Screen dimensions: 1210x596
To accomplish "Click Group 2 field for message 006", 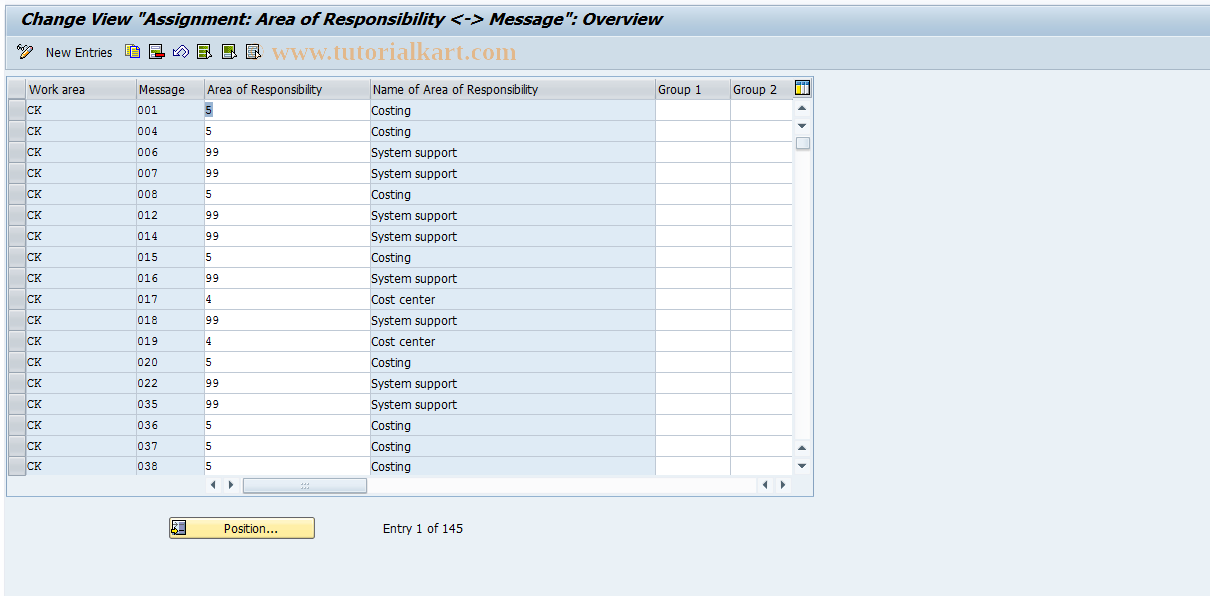I will click(761, 152).
